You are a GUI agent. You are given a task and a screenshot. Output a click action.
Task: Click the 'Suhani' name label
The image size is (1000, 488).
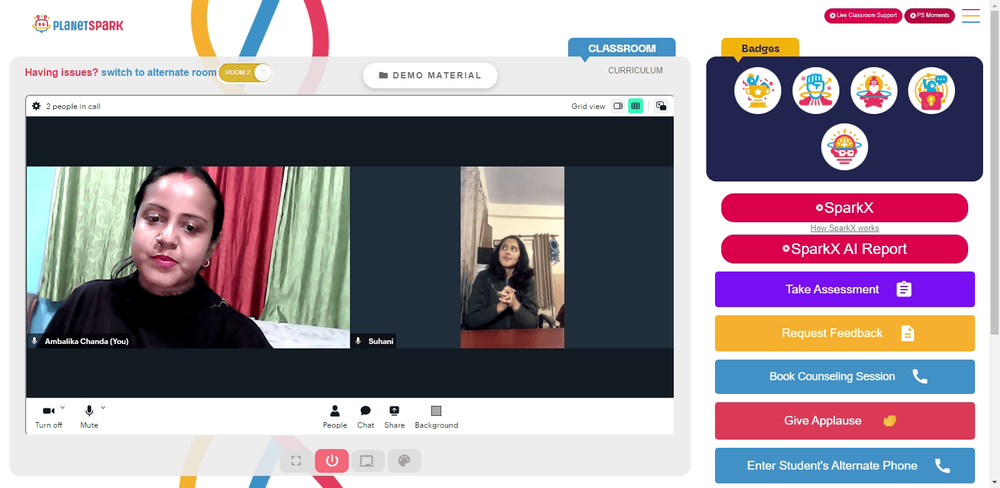380,341
